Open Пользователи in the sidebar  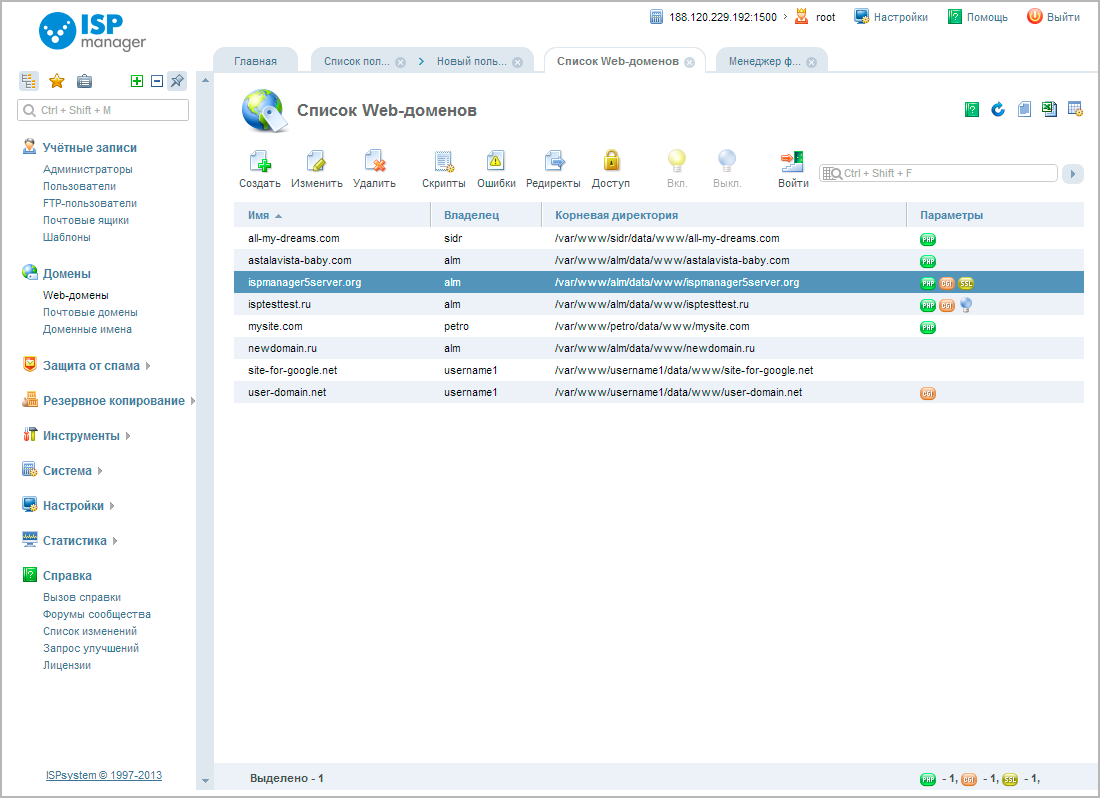click(x=79, y=186)
